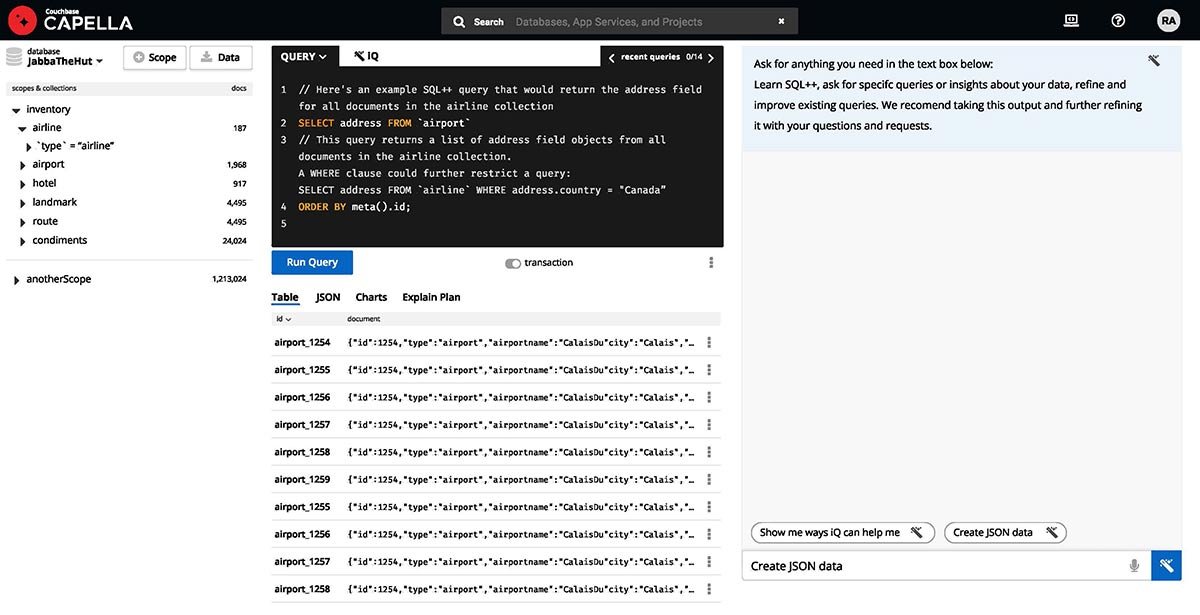Click the Run Query button
This screenshot has width=1200, height=615.
(x=311, y=261)
